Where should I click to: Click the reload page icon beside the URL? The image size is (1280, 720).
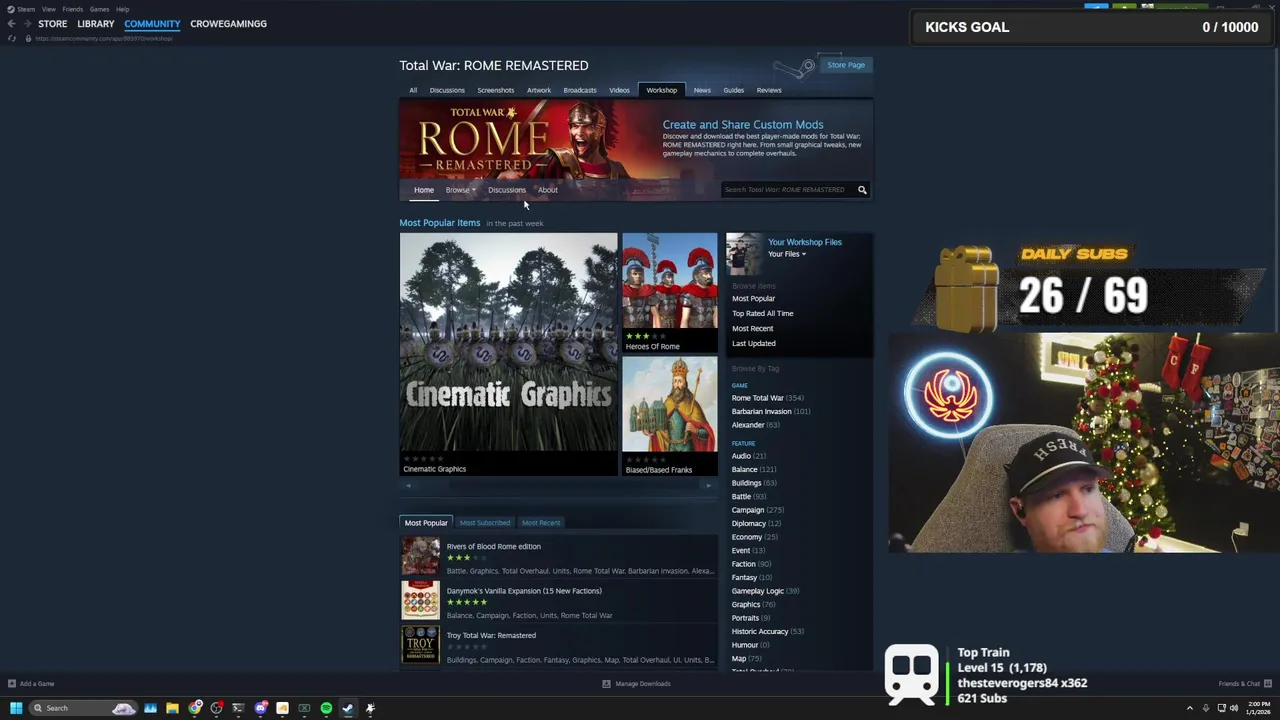pos(11,38)
